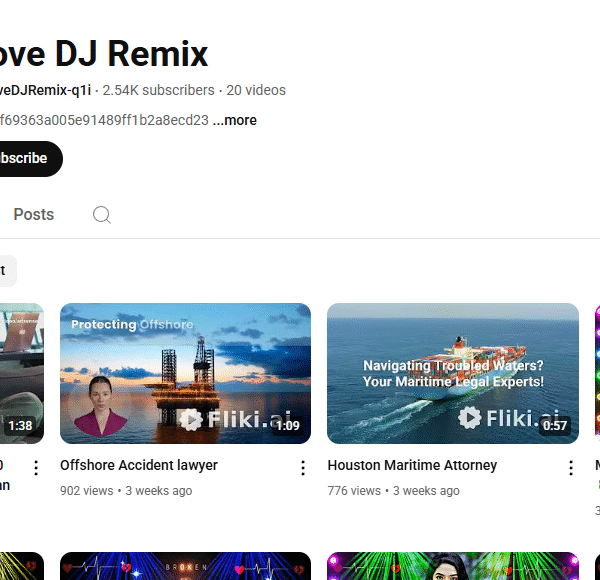600x580 pixels.
Task: Click the '2.54K subscribers' text
Action: pos(158,90)
